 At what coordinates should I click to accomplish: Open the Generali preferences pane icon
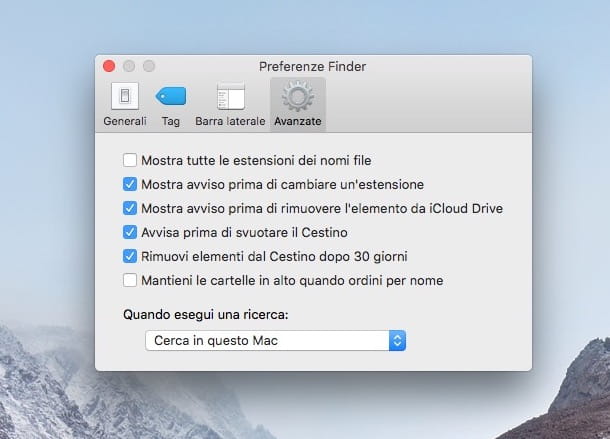(x=124, y=96)
